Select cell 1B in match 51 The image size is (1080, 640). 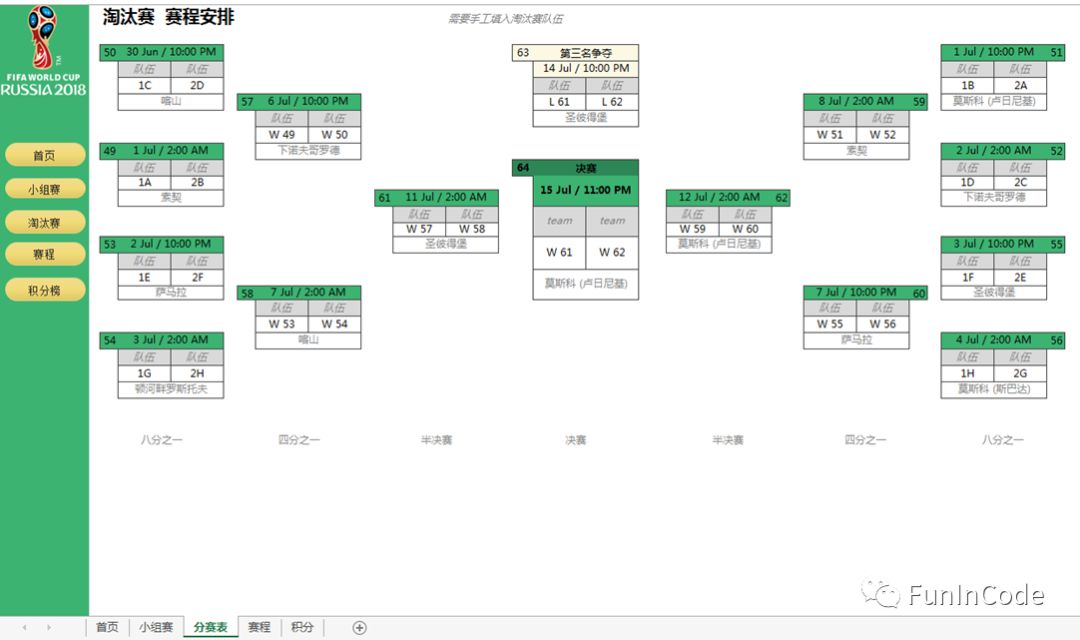(x=967, y=85)
